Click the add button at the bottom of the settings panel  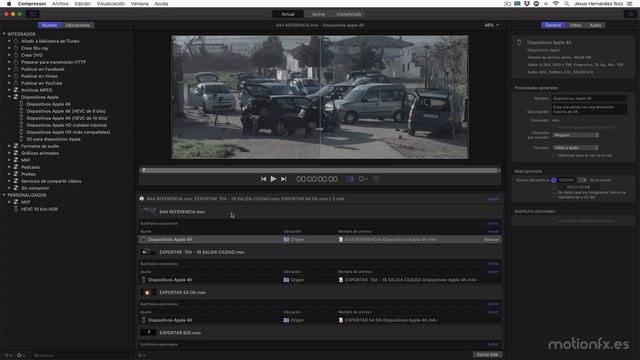click(x=8, y=356)
